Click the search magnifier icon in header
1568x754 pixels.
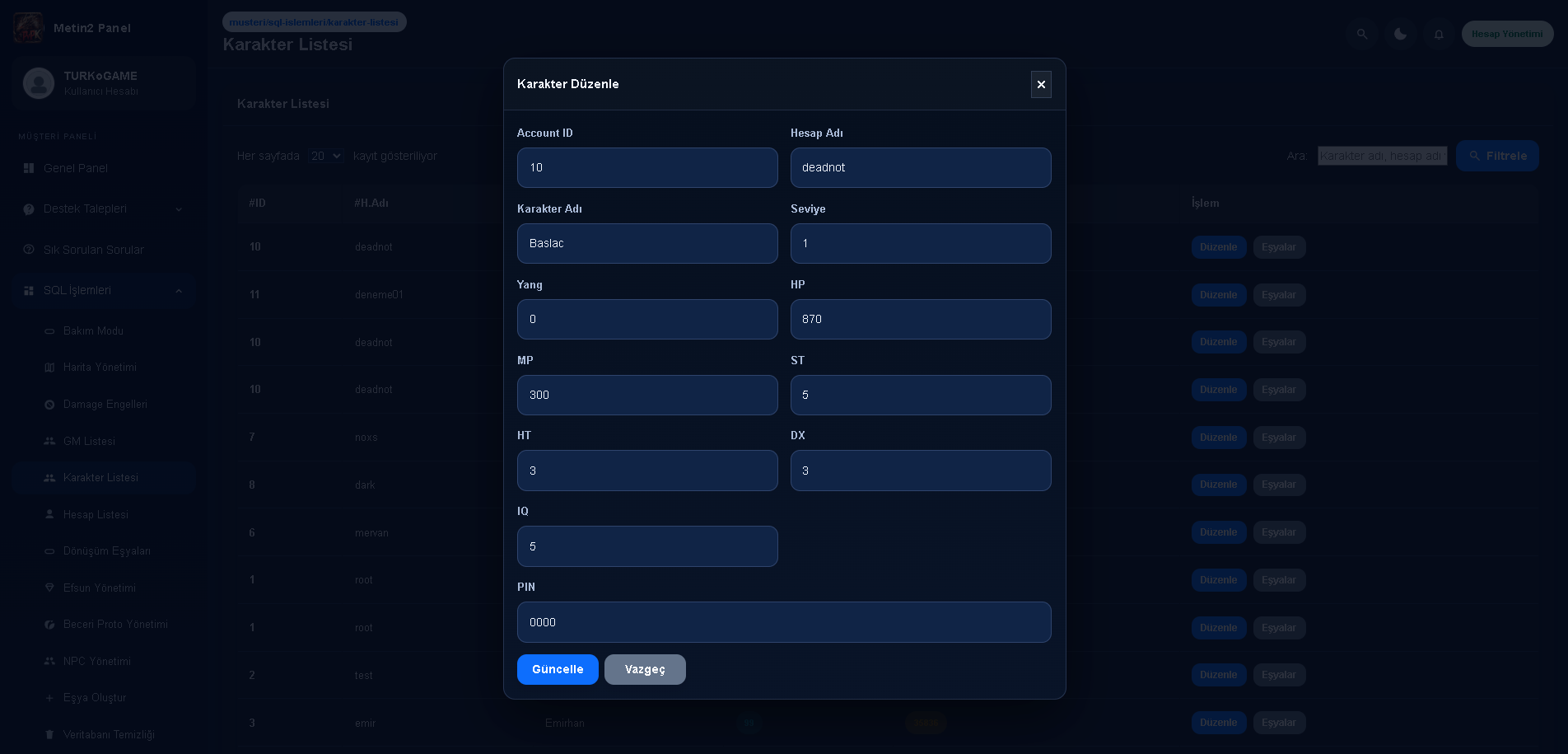(x=1362, y=34)
